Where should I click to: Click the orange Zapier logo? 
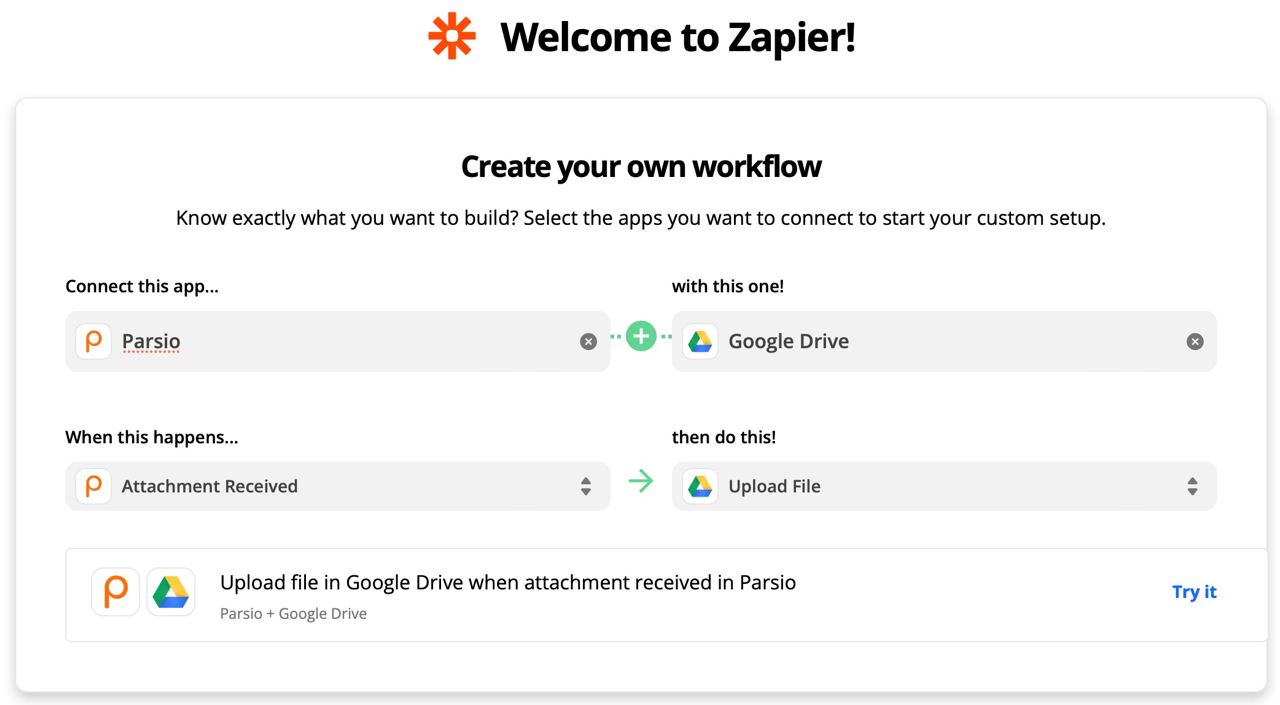pos(451,36)
